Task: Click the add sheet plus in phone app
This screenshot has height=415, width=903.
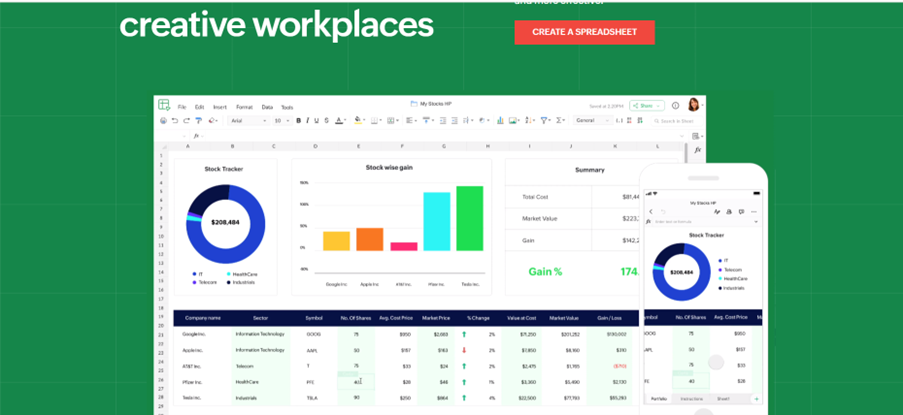Action: [x=756, y=399]
